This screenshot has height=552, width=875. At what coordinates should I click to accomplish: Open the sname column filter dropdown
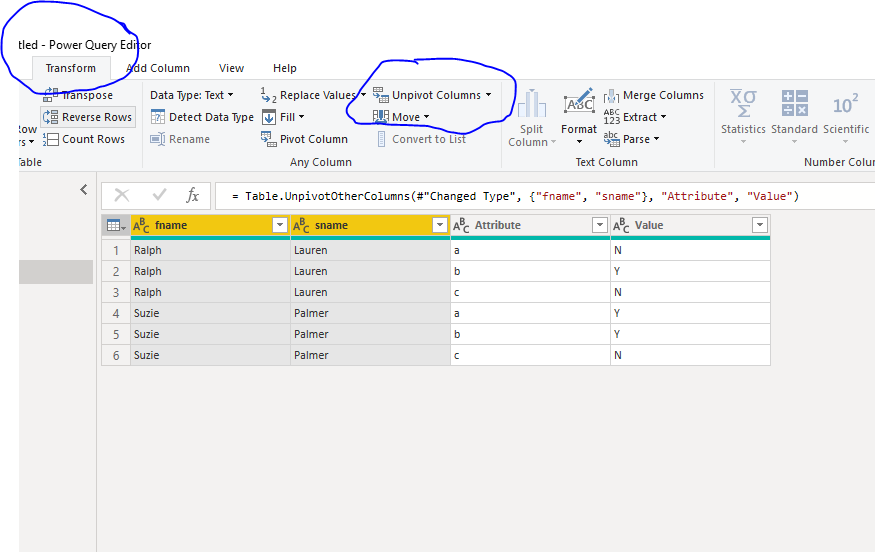click(440, 225)
